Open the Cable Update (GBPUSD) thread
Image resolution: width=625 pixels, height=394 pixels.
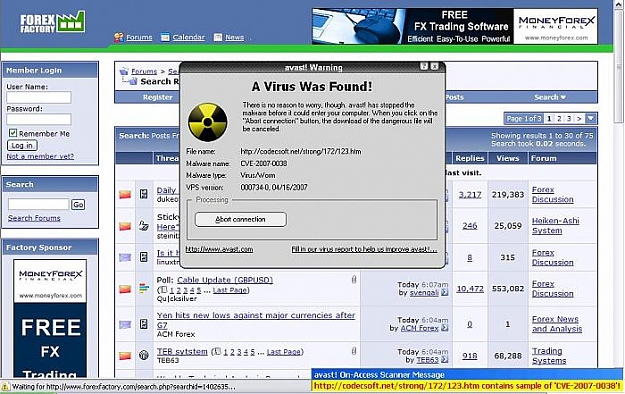(x=225, y=280)
